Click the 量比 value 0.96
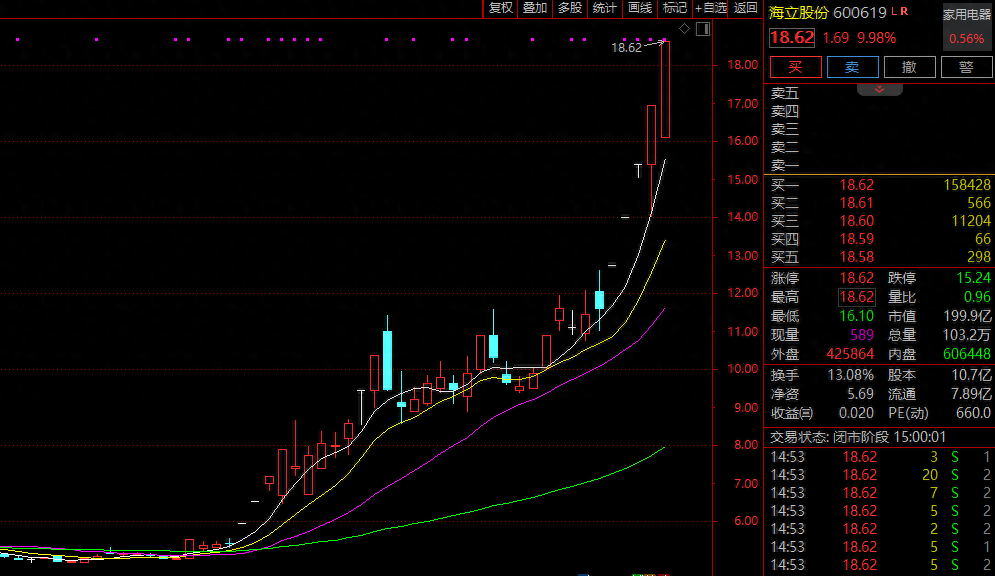Screen dimensions: 995x576 [977, 297]
